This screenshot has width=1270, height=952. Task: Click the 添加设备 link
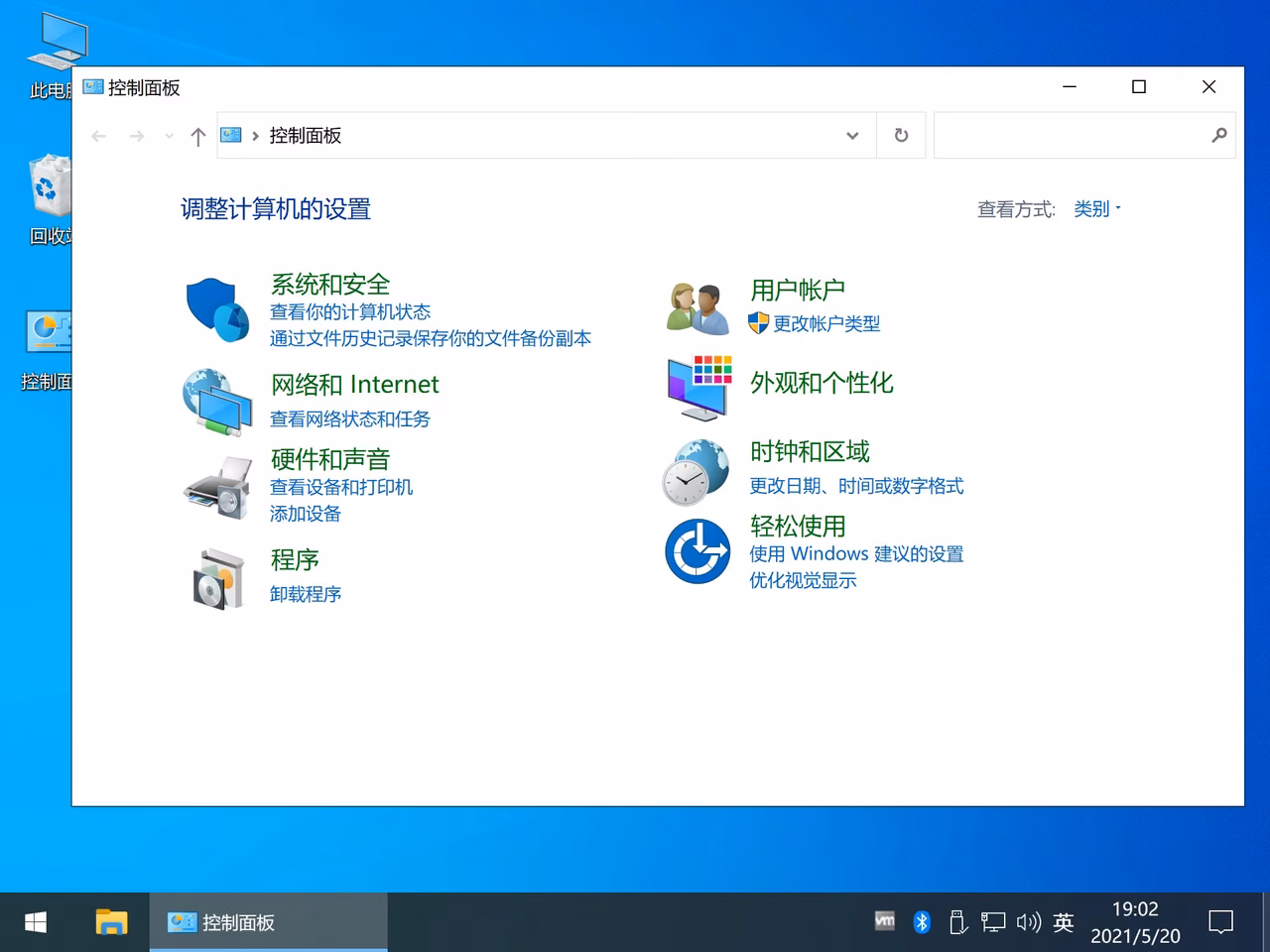pyautogui.click(x=306, y=515)
